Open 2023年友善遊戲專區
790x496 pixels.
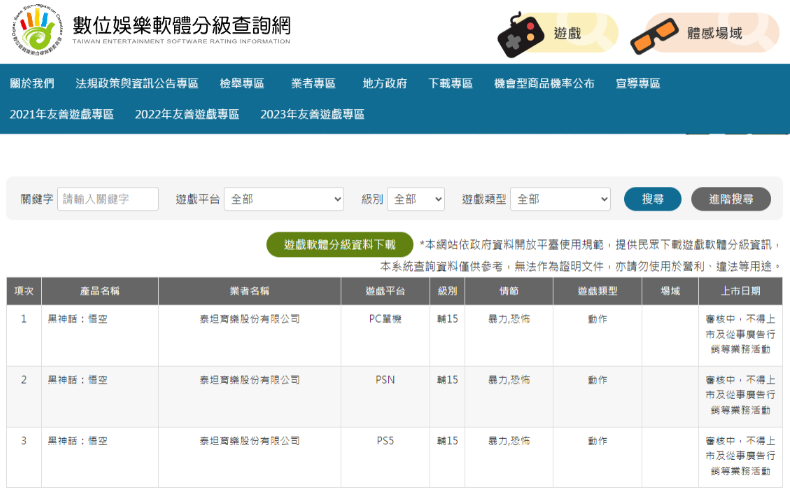click(312, 114)
